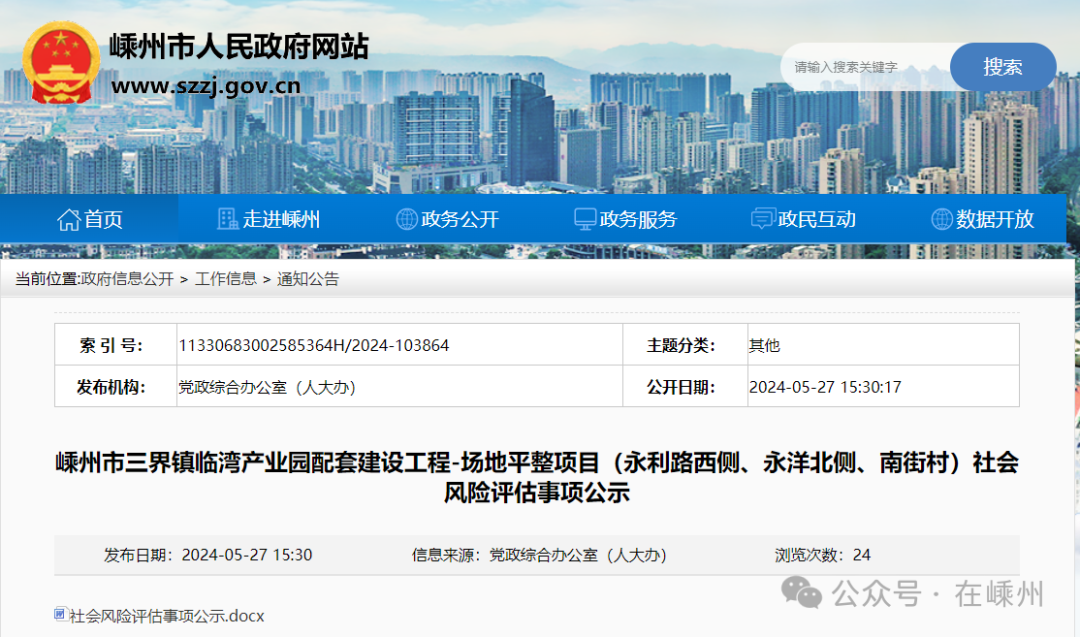
Task: Go to 政务服务 section
Action: point(638,219)
